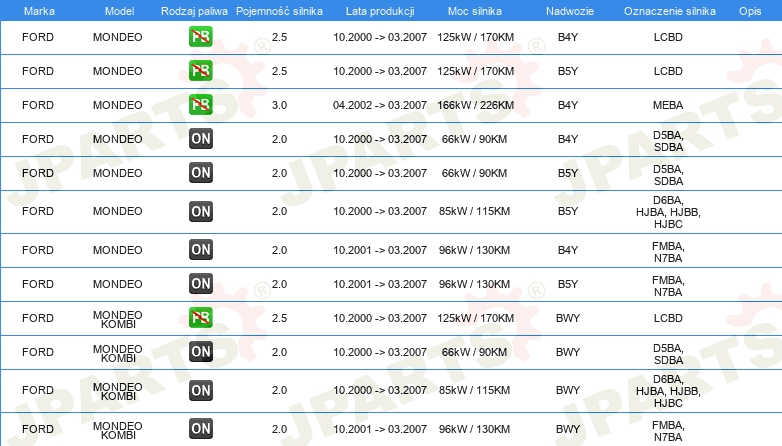Click MONDEO KOMBI model in the 66kW row
Viewport: 782px width, 446px height.
[118, 354]
